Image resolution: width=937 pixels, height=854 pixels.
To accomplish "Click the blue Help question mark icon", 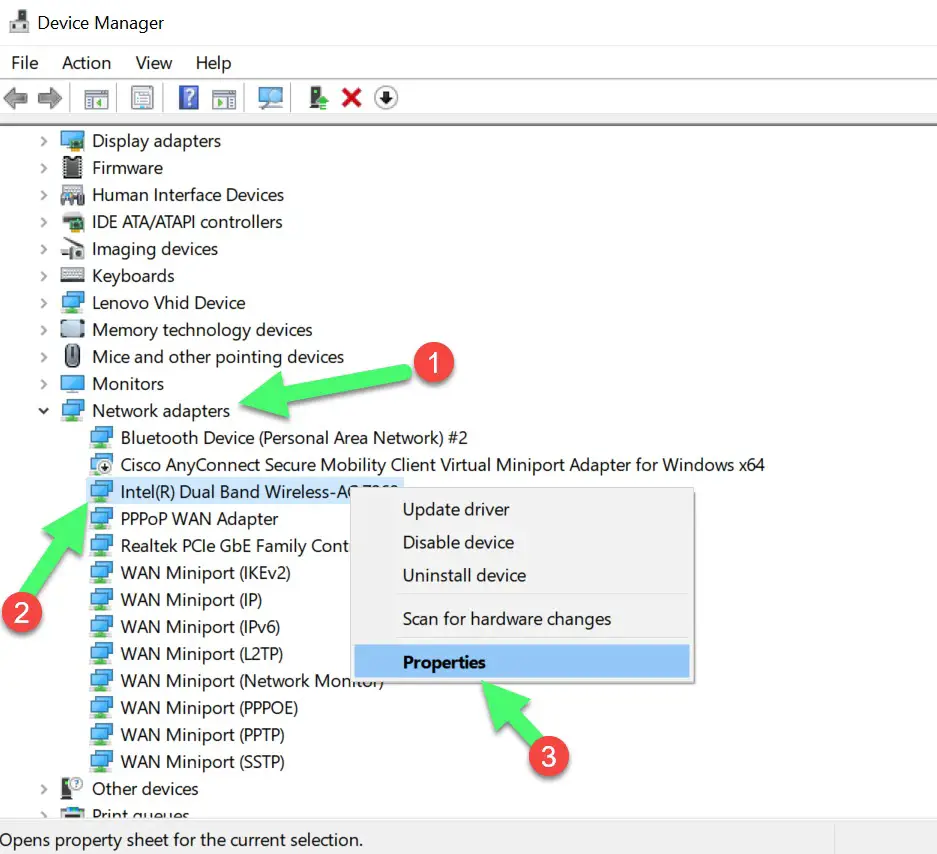I will pos(189,97).
